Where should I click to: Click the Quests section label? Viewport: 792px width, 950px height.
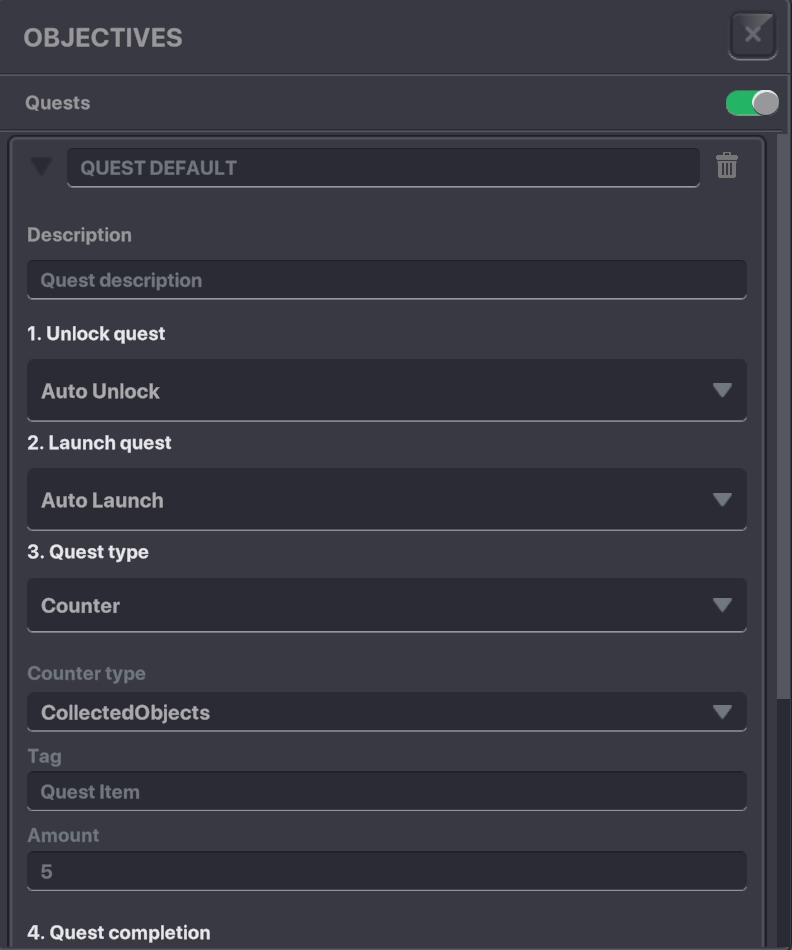point(57,103)
